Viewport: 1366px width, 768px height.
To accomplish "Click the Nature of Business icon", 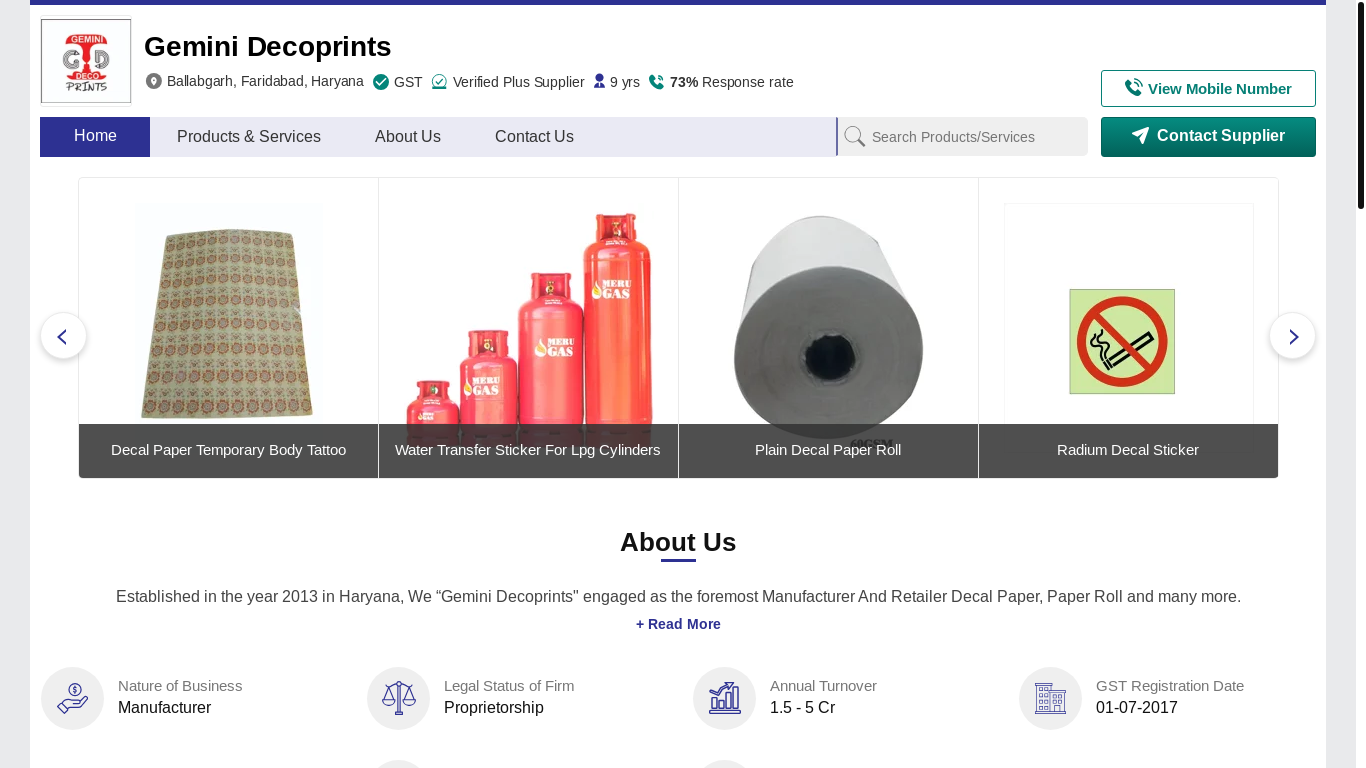I will coord(73,698).
